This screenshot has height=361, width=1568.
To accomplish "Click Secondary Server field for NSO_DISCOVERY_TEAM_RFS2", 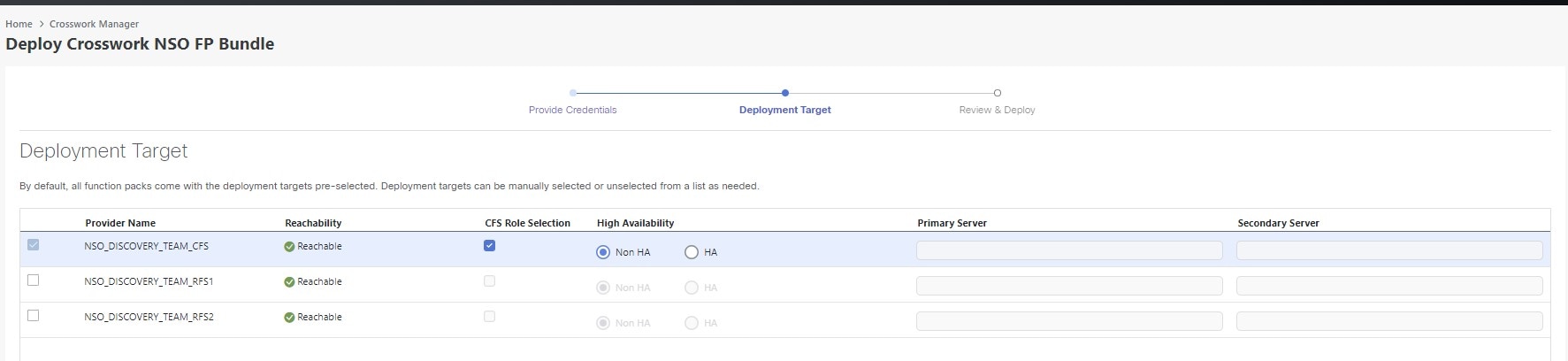I will (1389, 321).
